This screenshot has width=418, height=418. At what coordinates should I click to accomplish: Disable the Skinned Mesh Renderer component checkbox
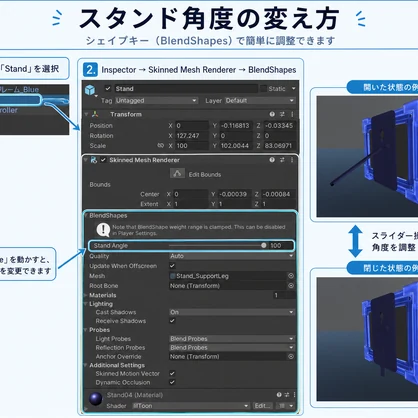(103, 160)
